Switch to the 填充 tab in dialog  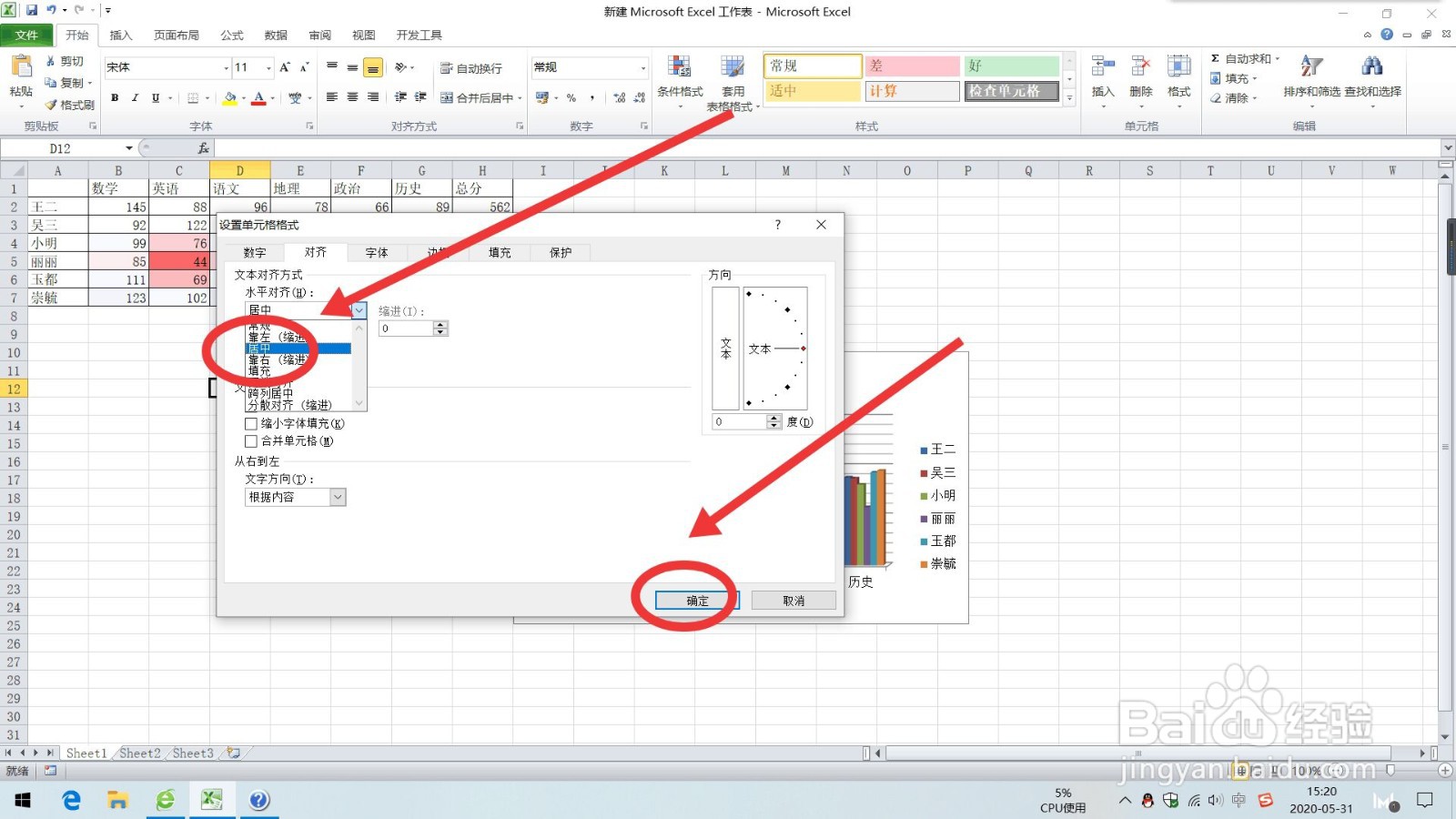point(500,252)
